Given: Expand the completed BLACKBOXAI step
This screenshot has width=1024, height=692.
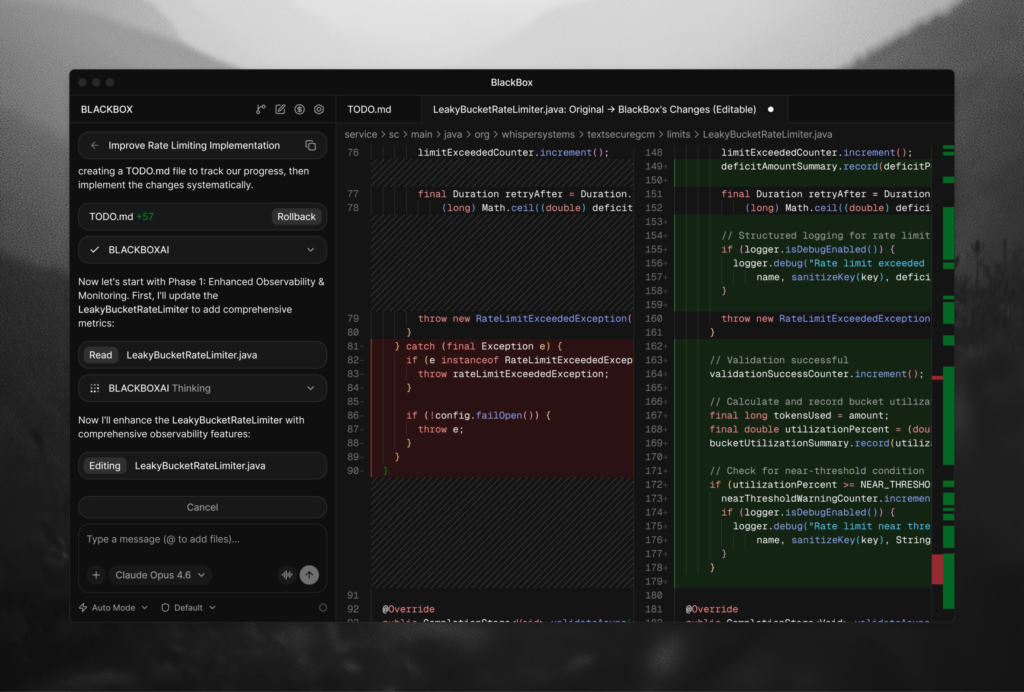Looking at the screenshot, I should coord(310,249).
